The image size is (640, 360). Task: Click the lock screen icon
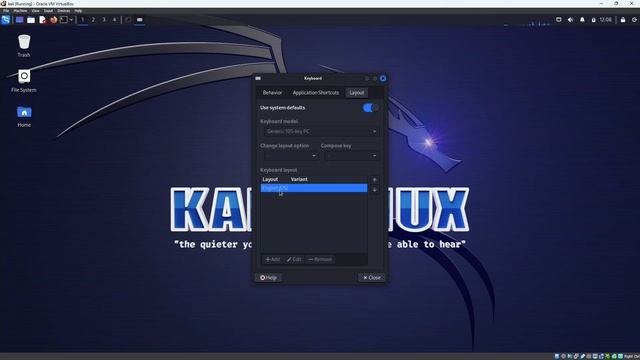[623, 20]
